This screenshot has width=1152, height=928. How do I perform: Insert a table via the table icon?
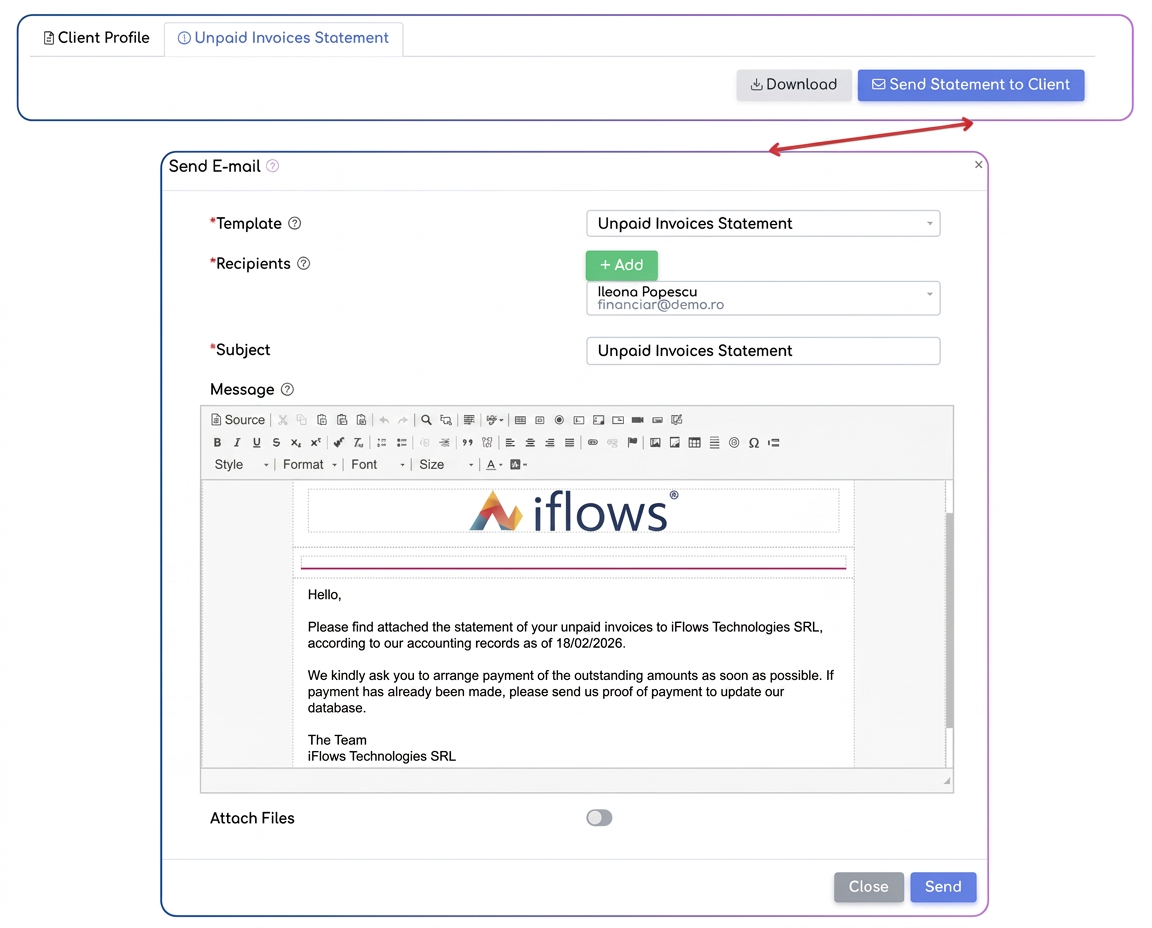(x=694, y=442)
